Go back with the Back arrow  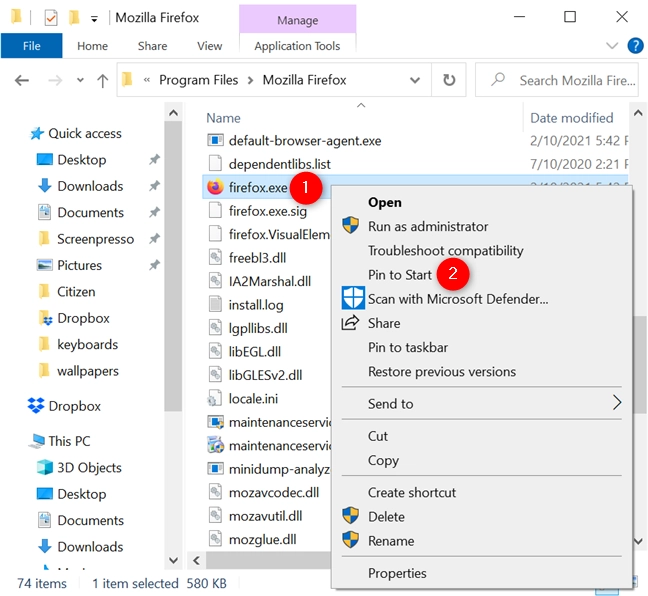tap(21, 80)
